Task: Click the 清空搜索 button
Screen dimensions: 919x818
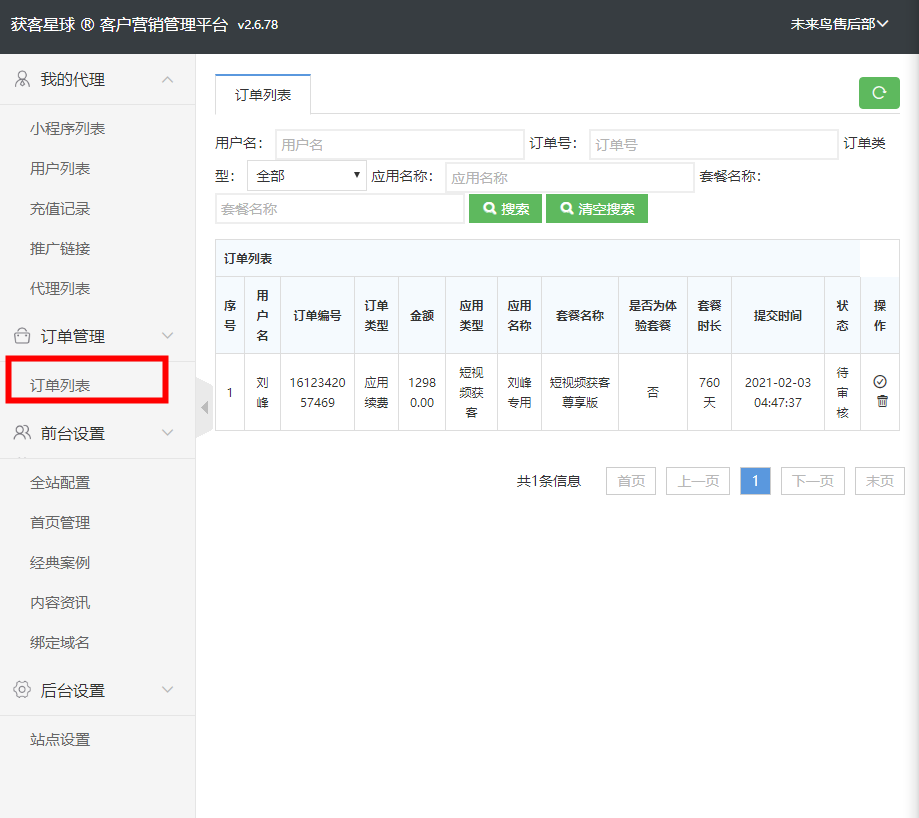Action: pos(597,209)
